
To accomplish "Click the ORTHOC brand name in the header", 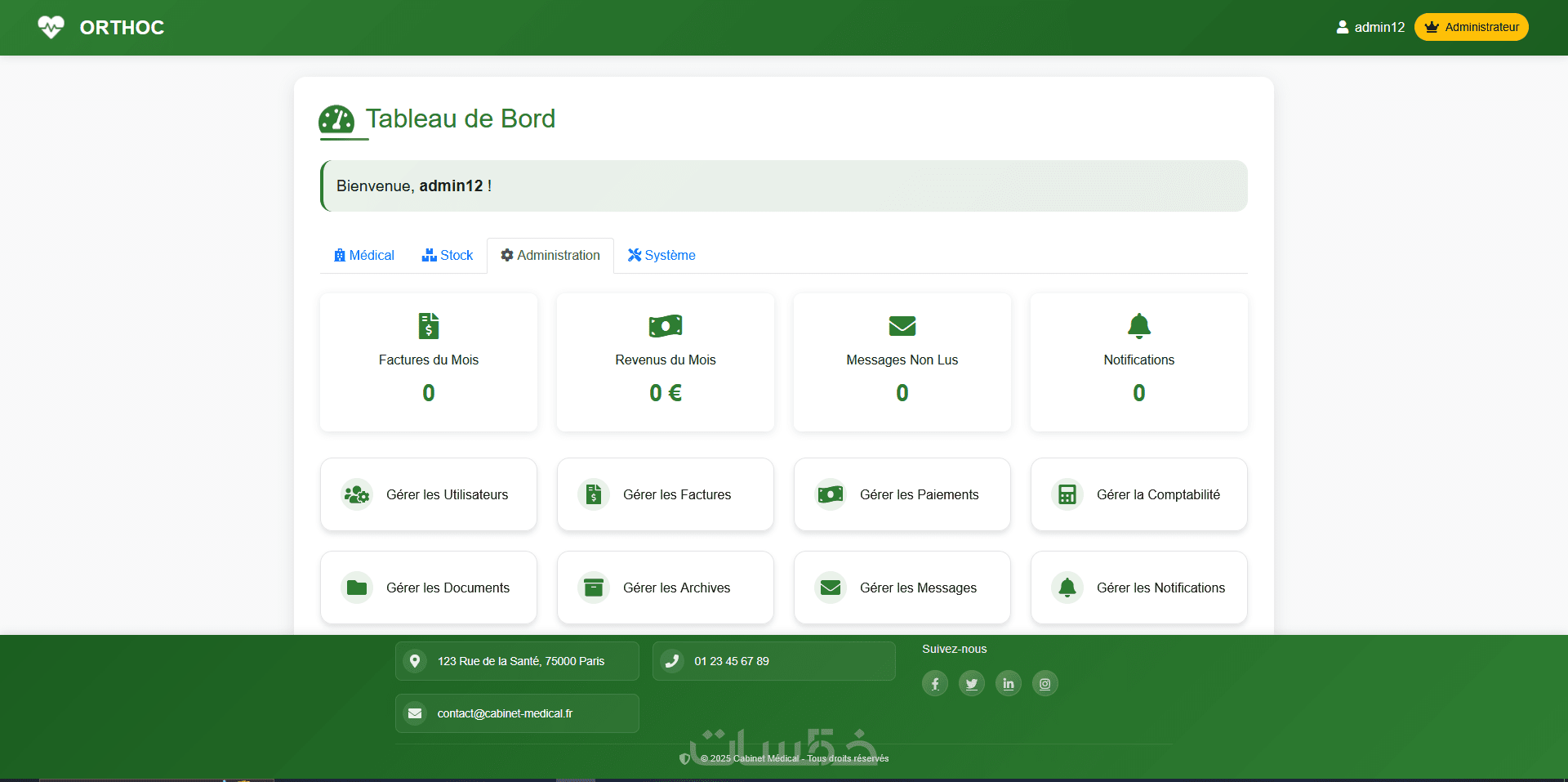I will [122, 28].
